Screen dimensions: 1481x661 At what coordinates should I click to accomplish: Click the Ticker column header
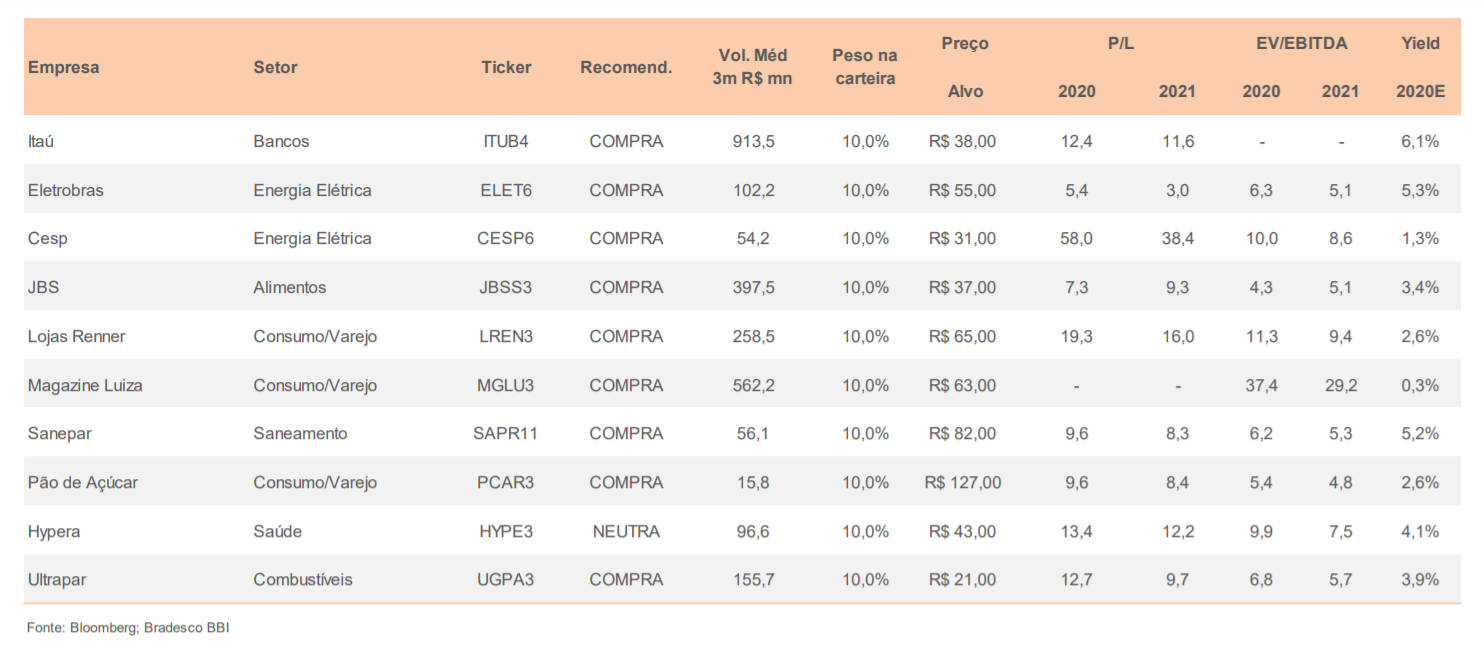pyautogui.click(x=506, y=67)
